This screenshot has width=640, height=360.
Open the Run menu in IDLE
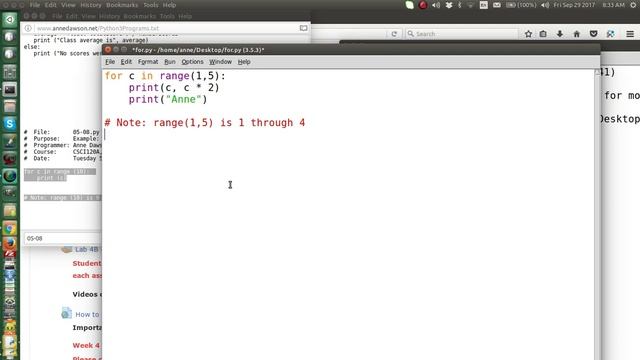coord(170,62)
